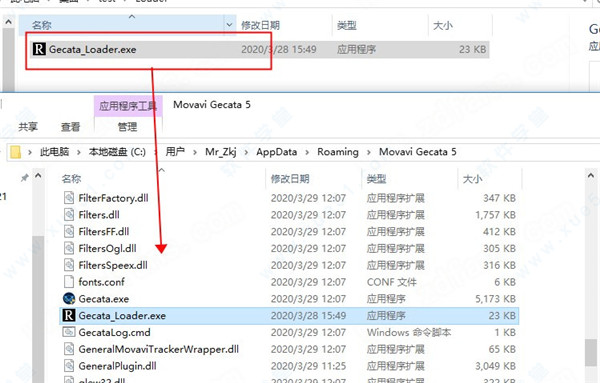Select FilterFactory.dll file name
The height and width of the screenshot is (383, 600).
pyautogui.click(x=113, y=198)
